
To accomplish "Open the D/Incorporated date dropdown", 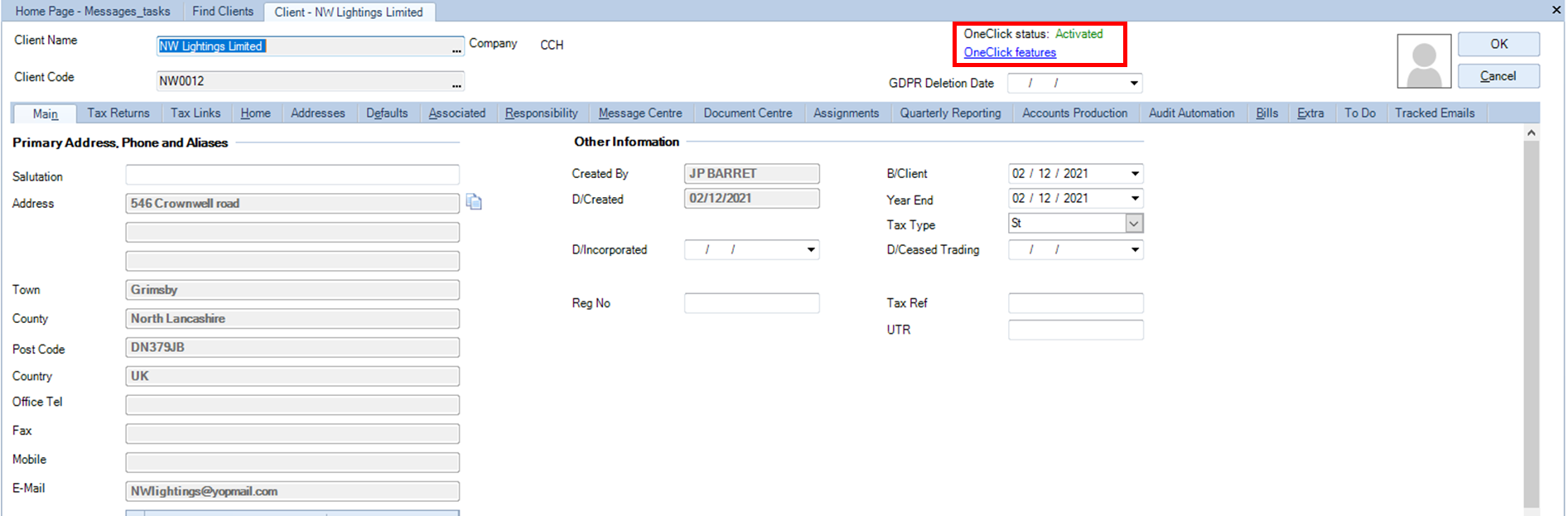I will pos(811,250).
